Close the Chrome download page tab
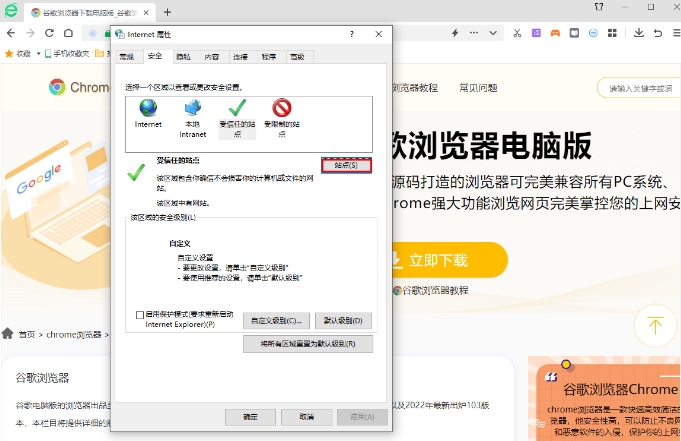This screenshot has height=441, width=681. [146, 13]
